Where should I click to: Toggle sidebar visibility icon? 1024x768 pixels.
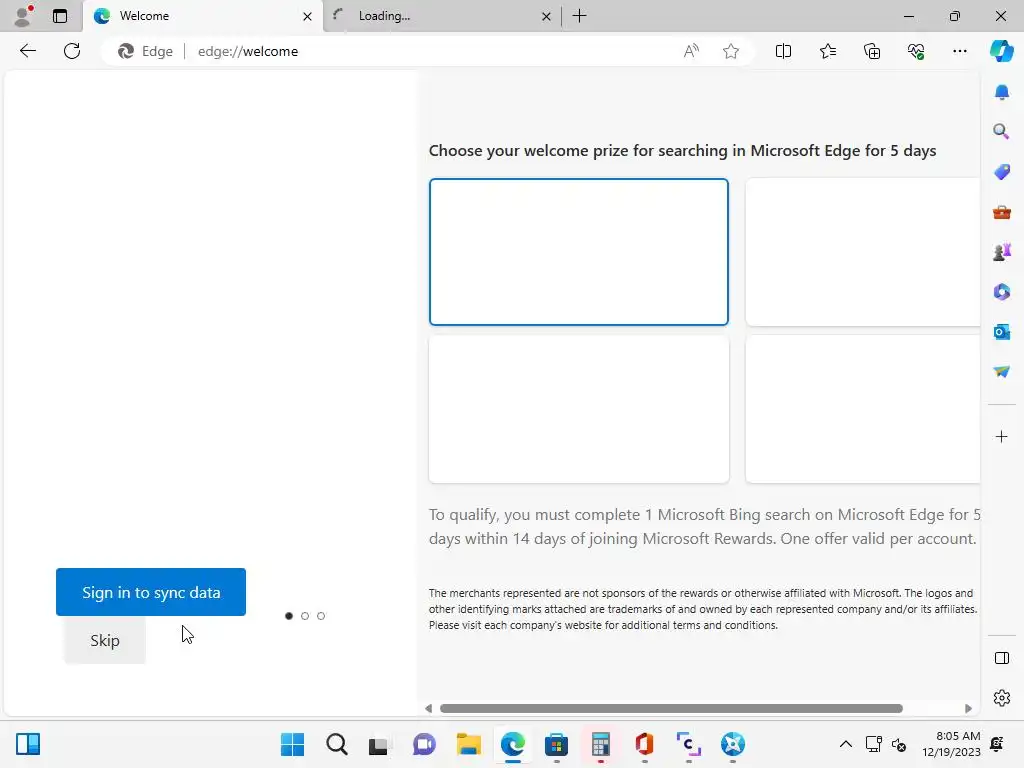[x=1002, y=658]
